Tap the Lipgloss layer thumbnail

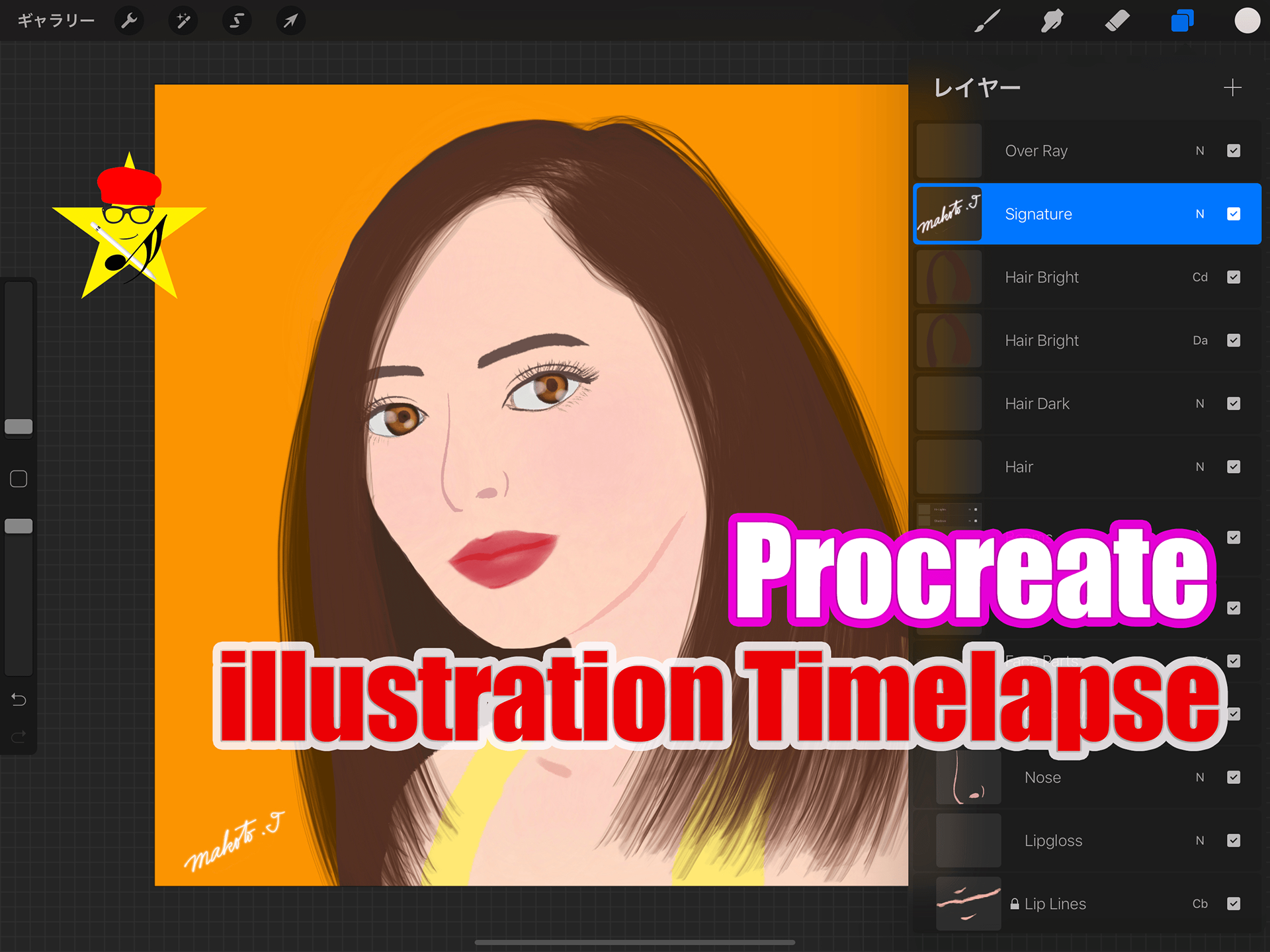point(968,840)
